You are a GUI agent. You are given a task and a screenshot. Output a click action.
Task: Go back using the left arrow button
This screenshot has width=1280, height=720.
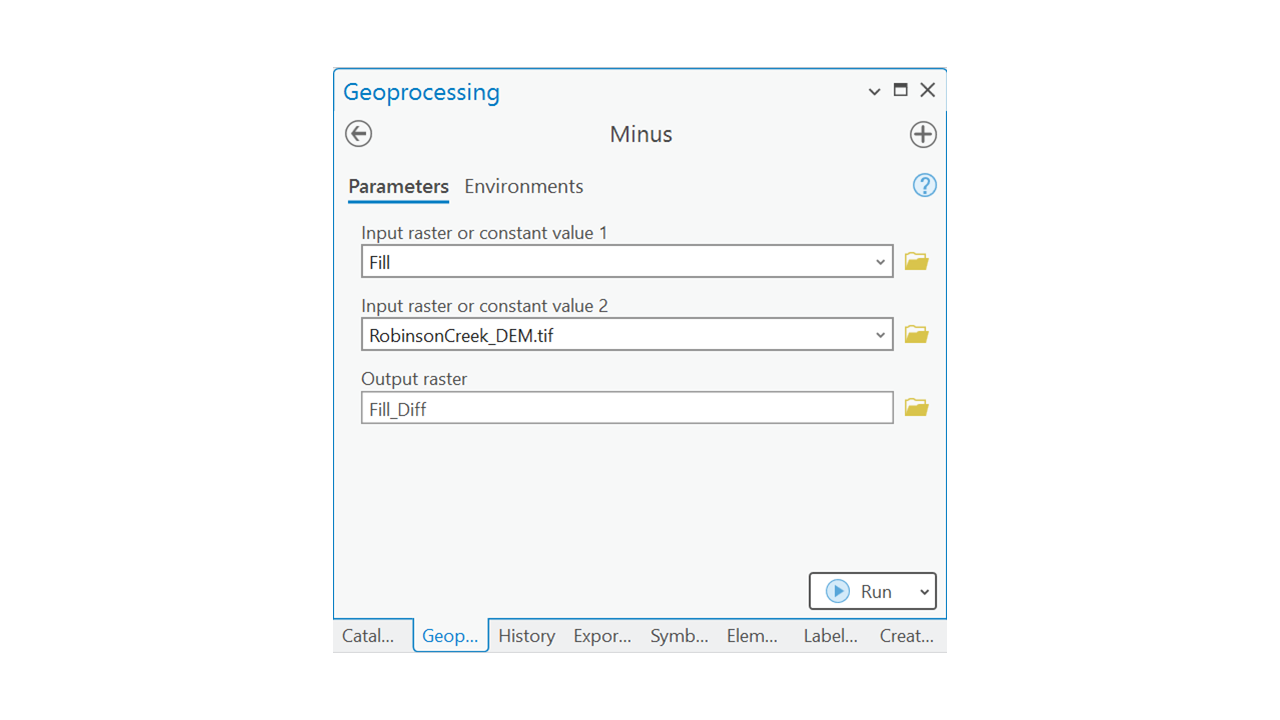click(358, 134)
